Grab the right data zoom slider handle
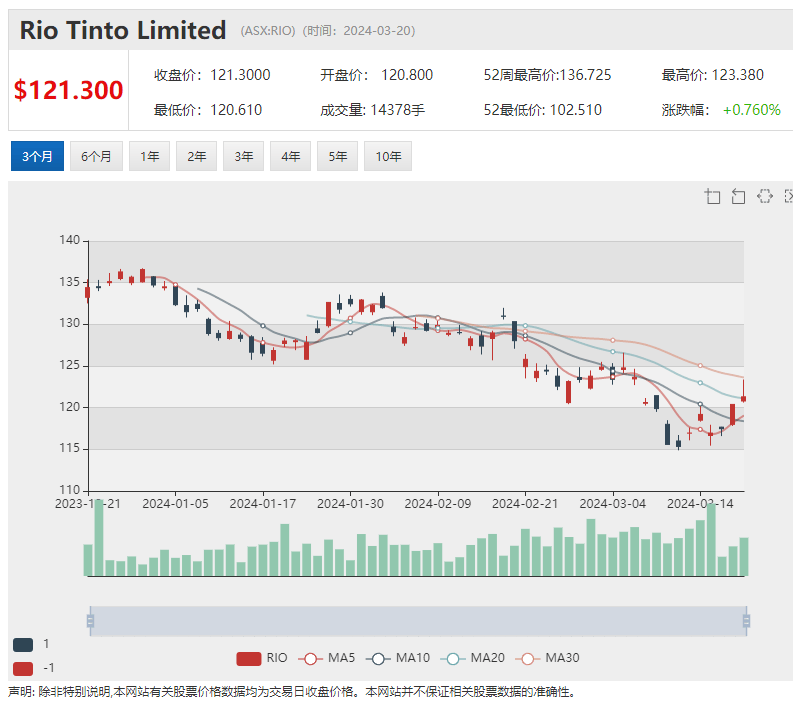The height and width of the screenshot is (718, 809). coord(746,621)
